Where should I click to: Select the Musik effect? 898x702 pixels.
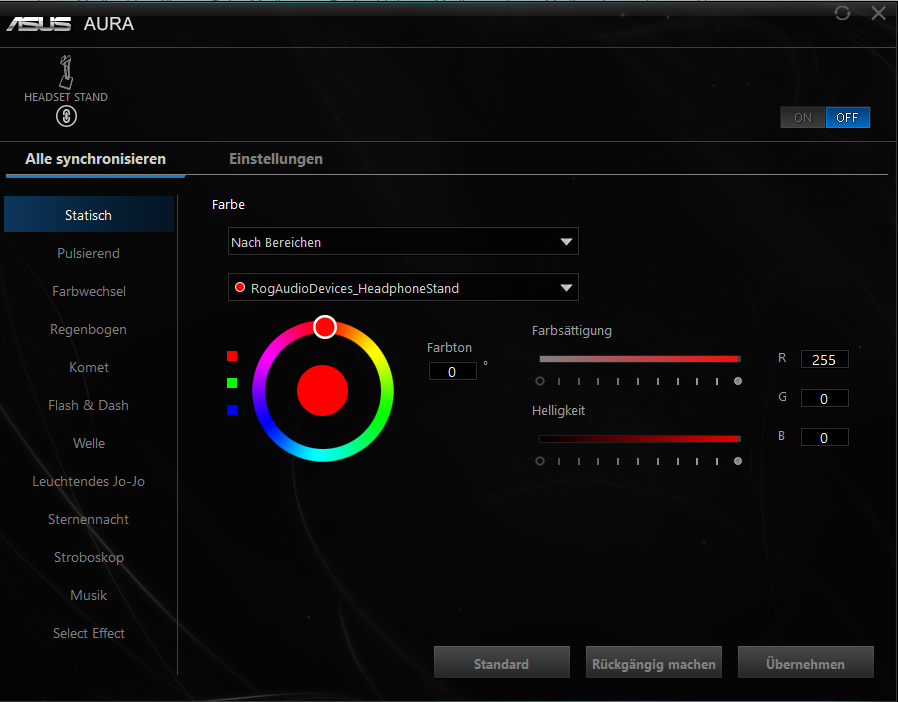(x=89, y=595)
